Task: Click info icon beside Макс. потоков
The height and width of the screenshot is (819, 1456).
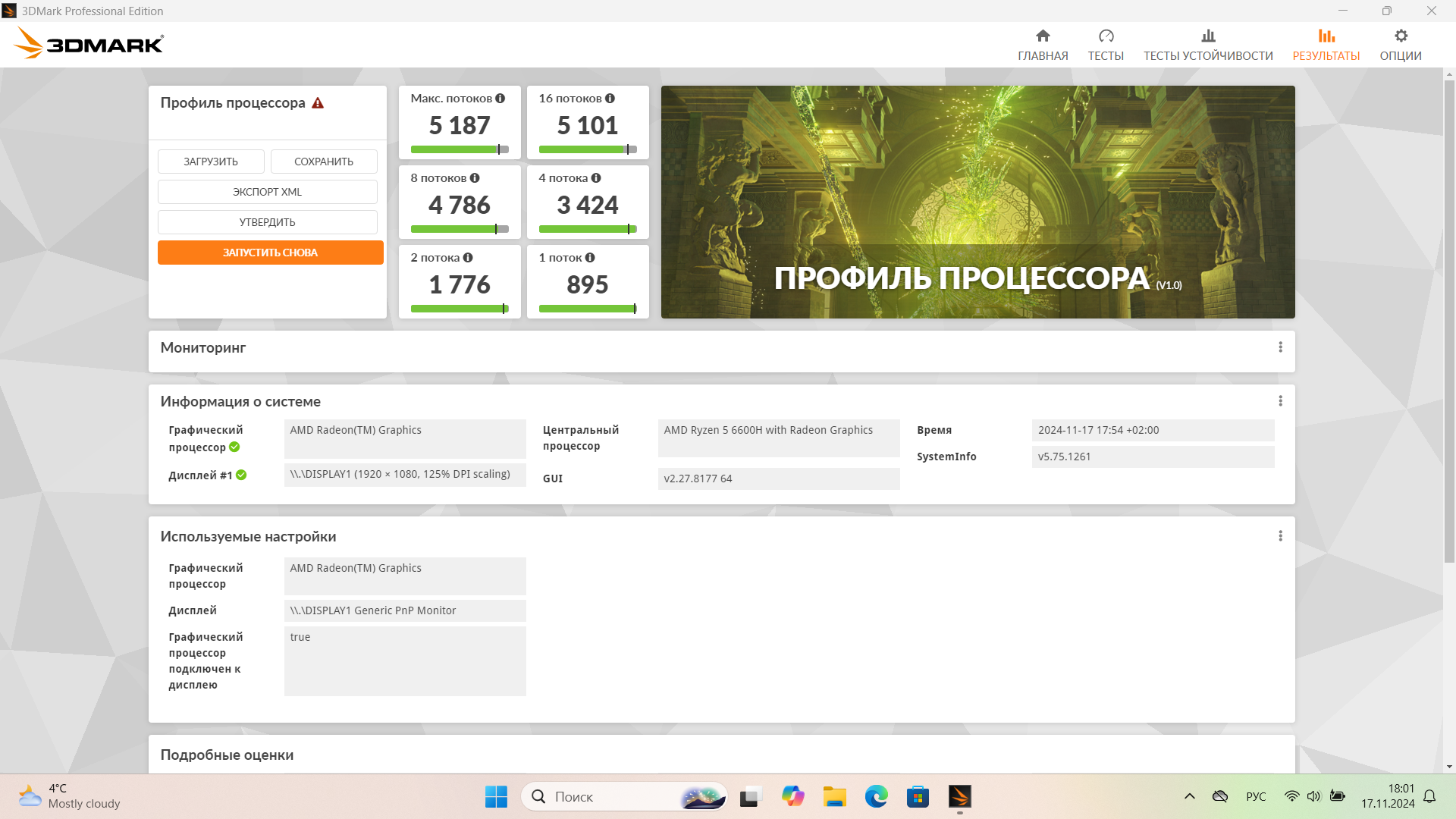Action: point(500,99)
